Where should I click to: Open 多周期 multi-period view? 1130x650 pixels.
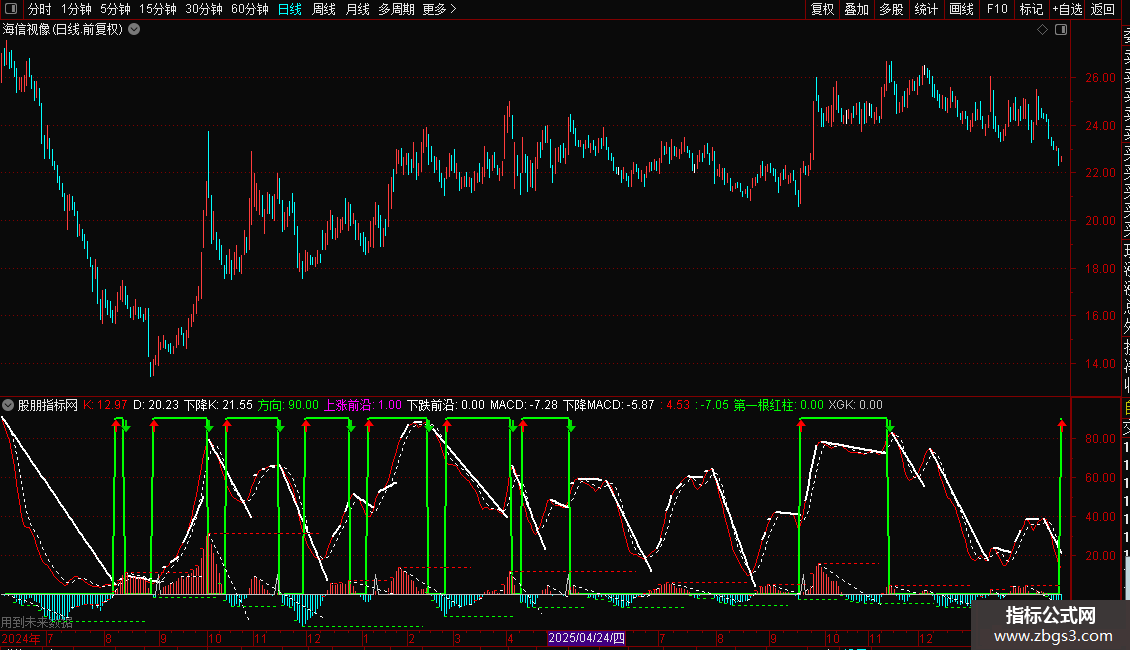396,9
